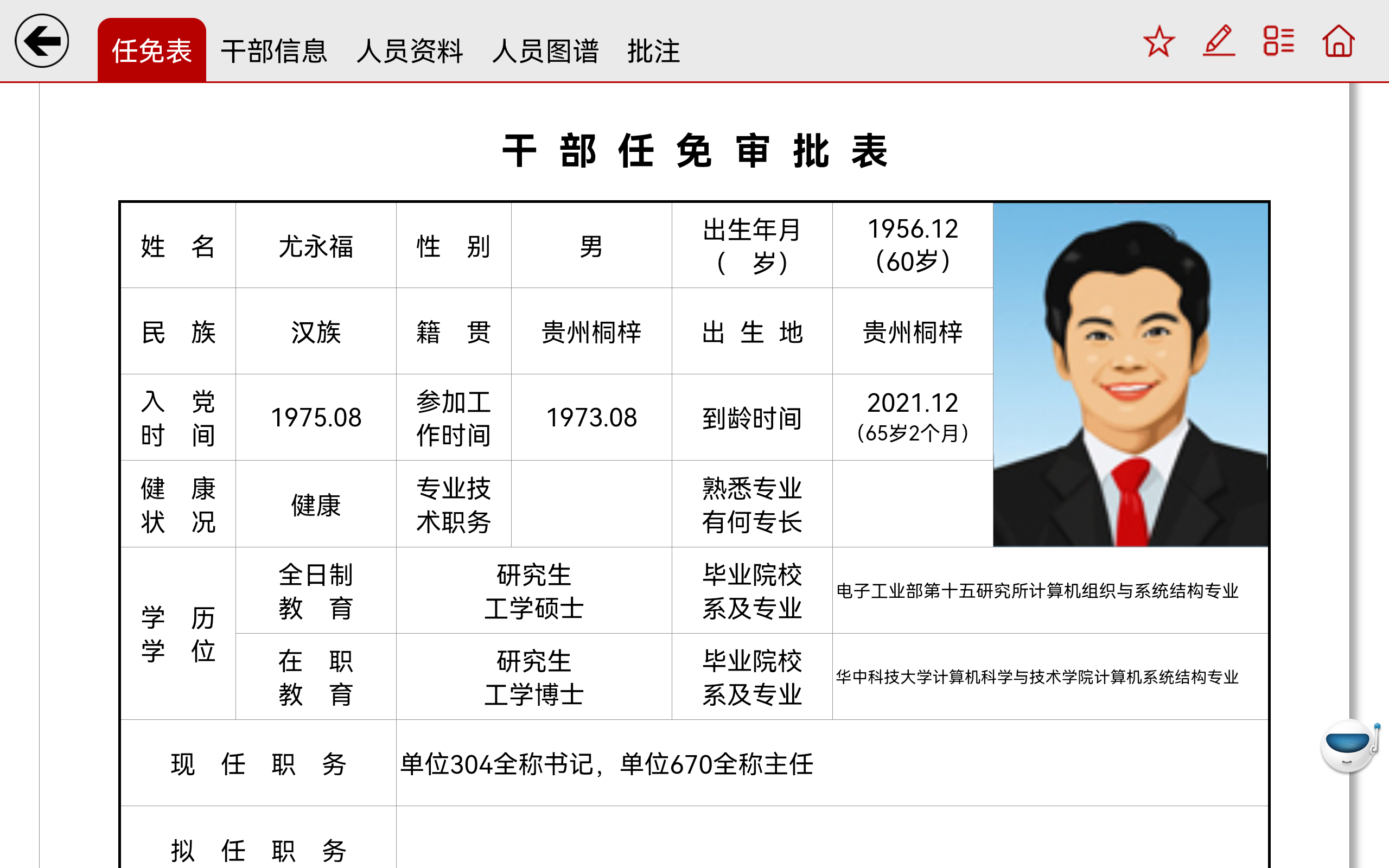Viewport: 1389px width, 868px height.
Task: Select health status value 健康
Action: tap(316, 505)
